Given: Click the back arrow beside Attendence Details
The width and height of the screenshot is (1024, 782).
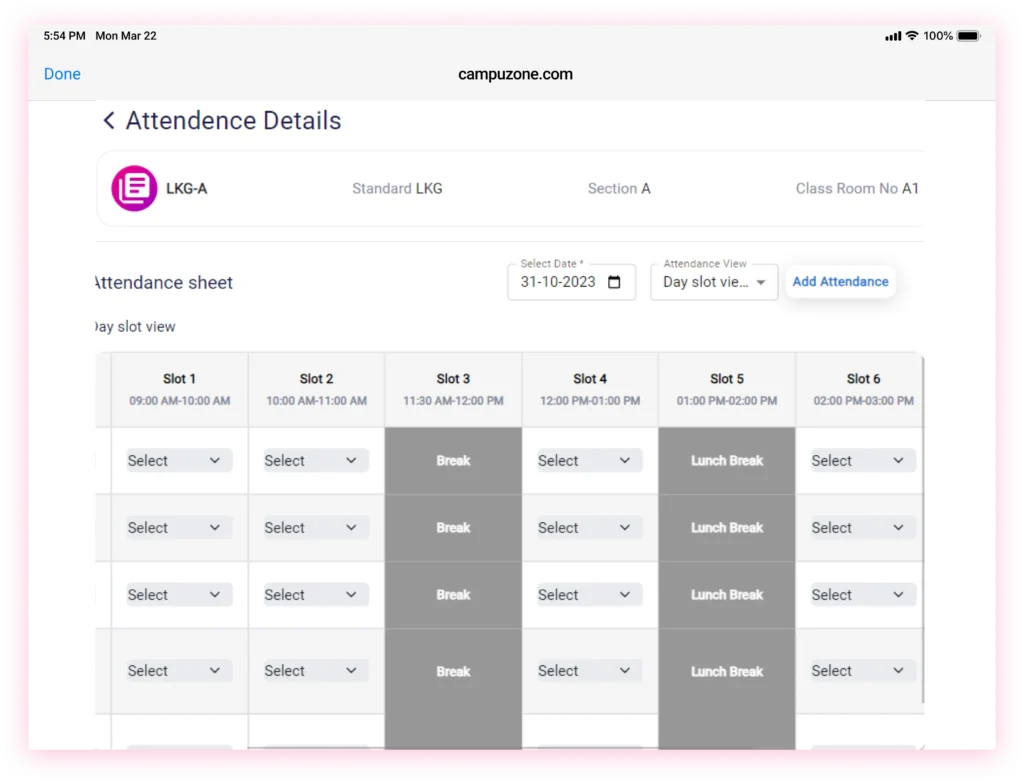Looking at the screenshot, I should (x=109, y=121).
